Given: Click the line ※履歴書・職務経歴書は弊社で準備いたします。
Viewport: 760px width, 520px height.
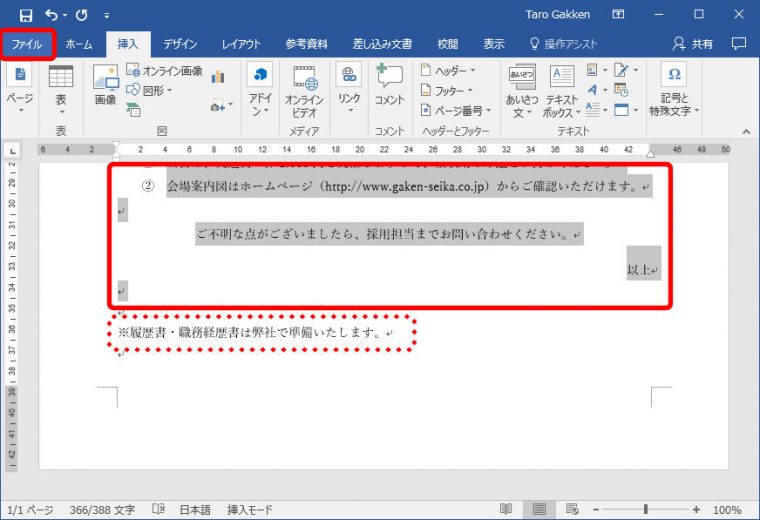Looking at the screenshot, I should coord(255,332).
